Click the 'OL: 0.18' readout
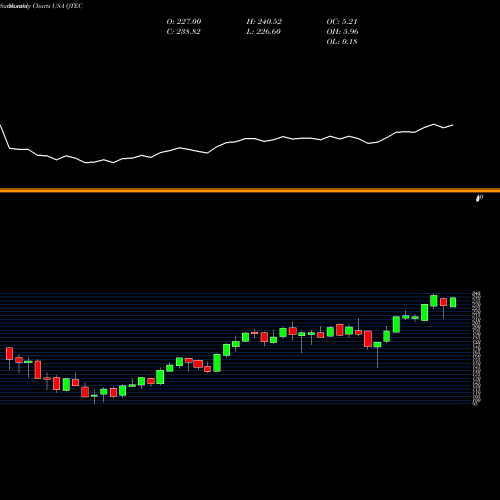The width and height of the screenshot is (500, 500). tap(342, 42)
